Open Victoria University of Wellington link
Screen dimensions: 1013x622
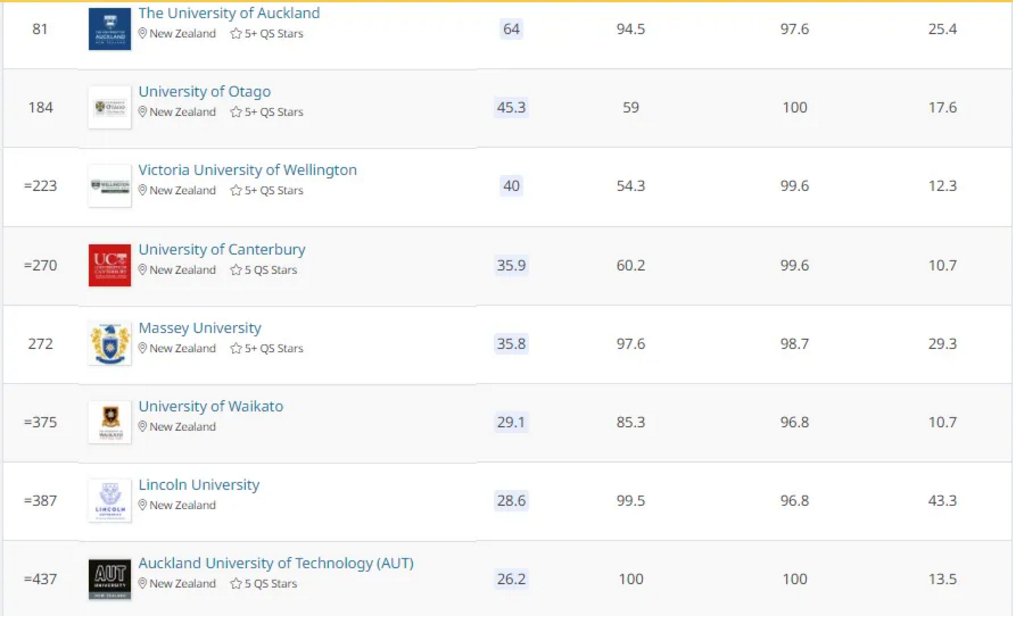(x=247, y=170)
